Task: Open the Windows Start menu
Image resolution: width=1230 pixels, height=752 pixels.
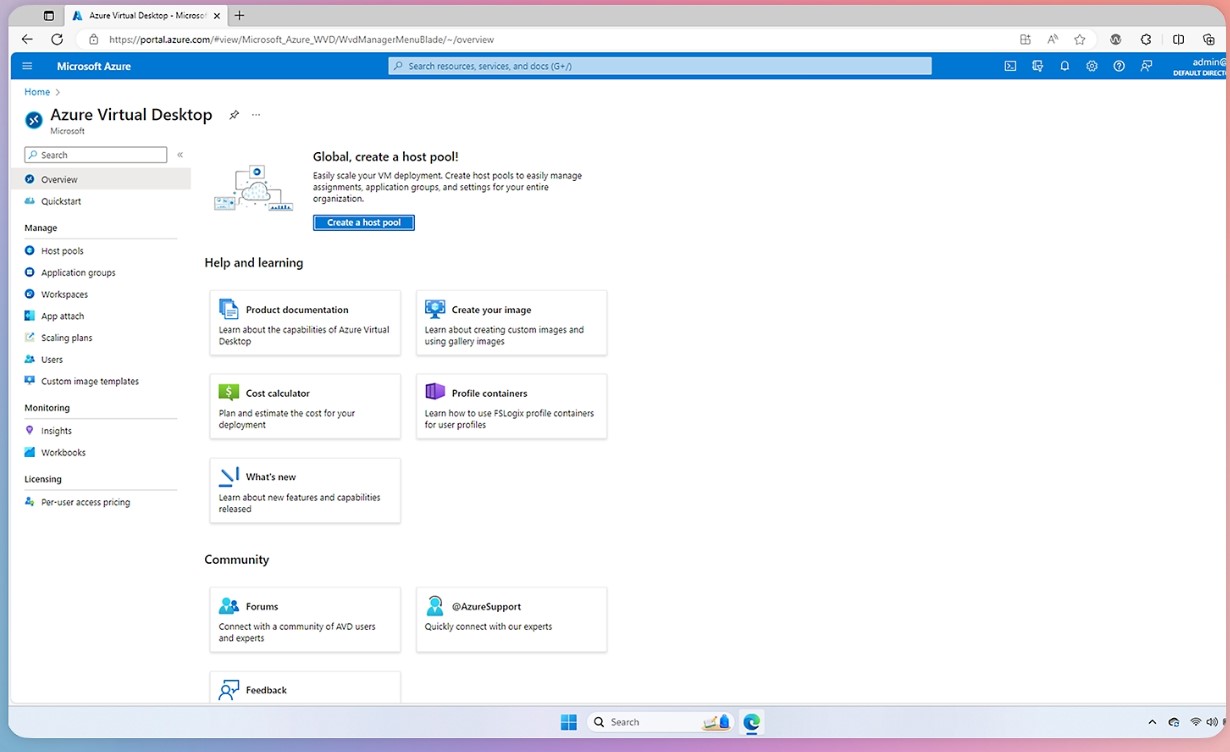Action: 569,721
